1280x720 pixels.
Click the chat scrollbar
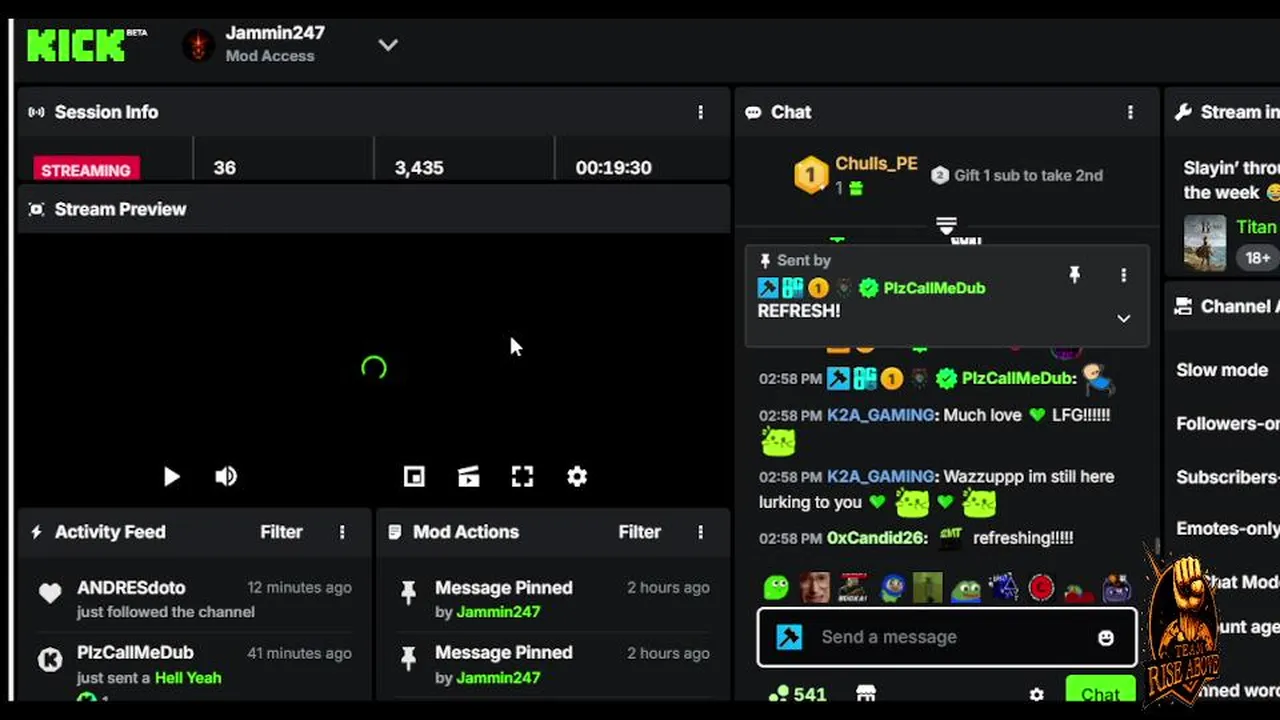click(1157, 548)
